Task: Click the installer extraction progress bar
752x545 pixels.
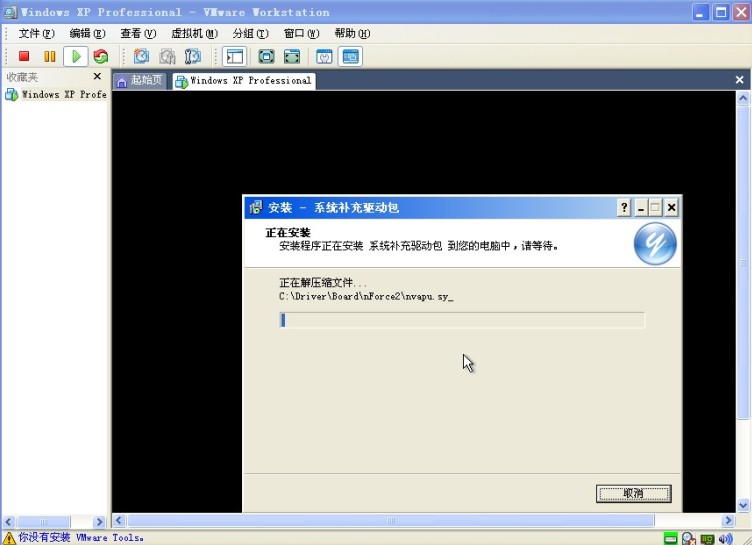Action: 462,320
